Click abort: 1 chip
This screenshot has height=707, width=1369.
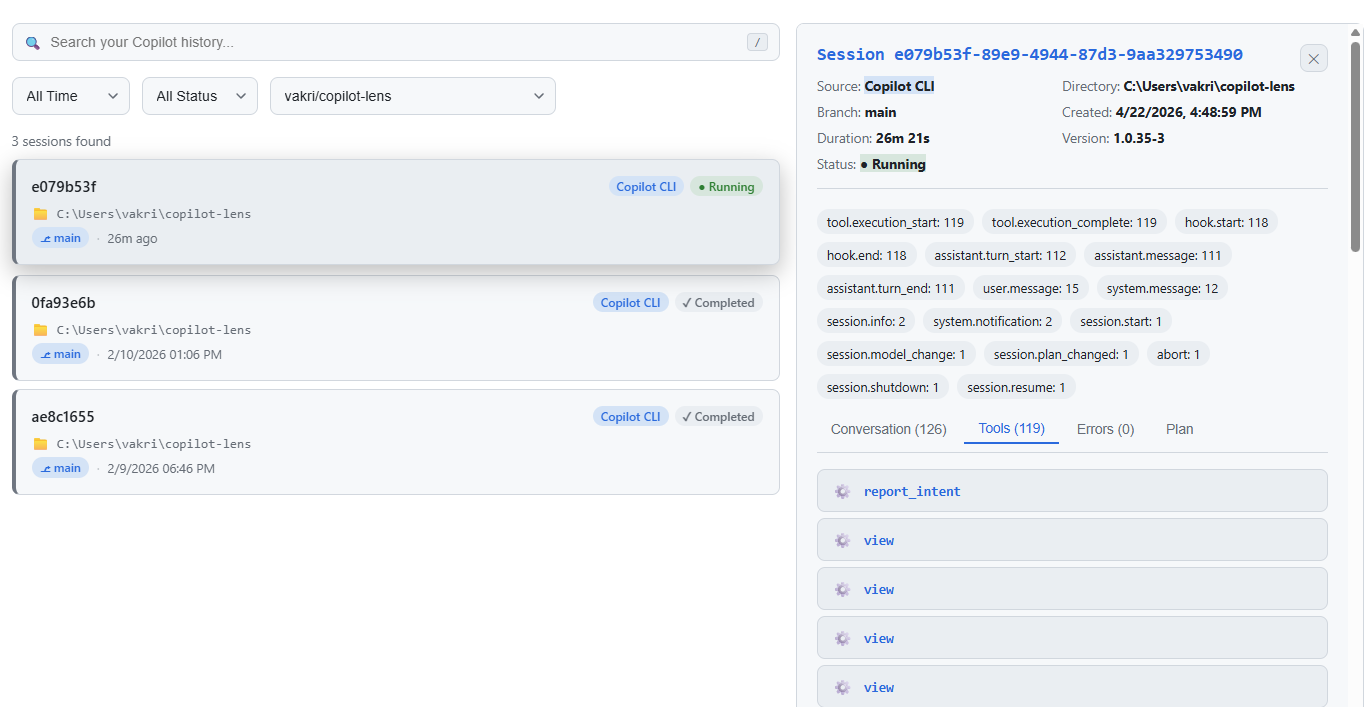tap(1179, 354)
